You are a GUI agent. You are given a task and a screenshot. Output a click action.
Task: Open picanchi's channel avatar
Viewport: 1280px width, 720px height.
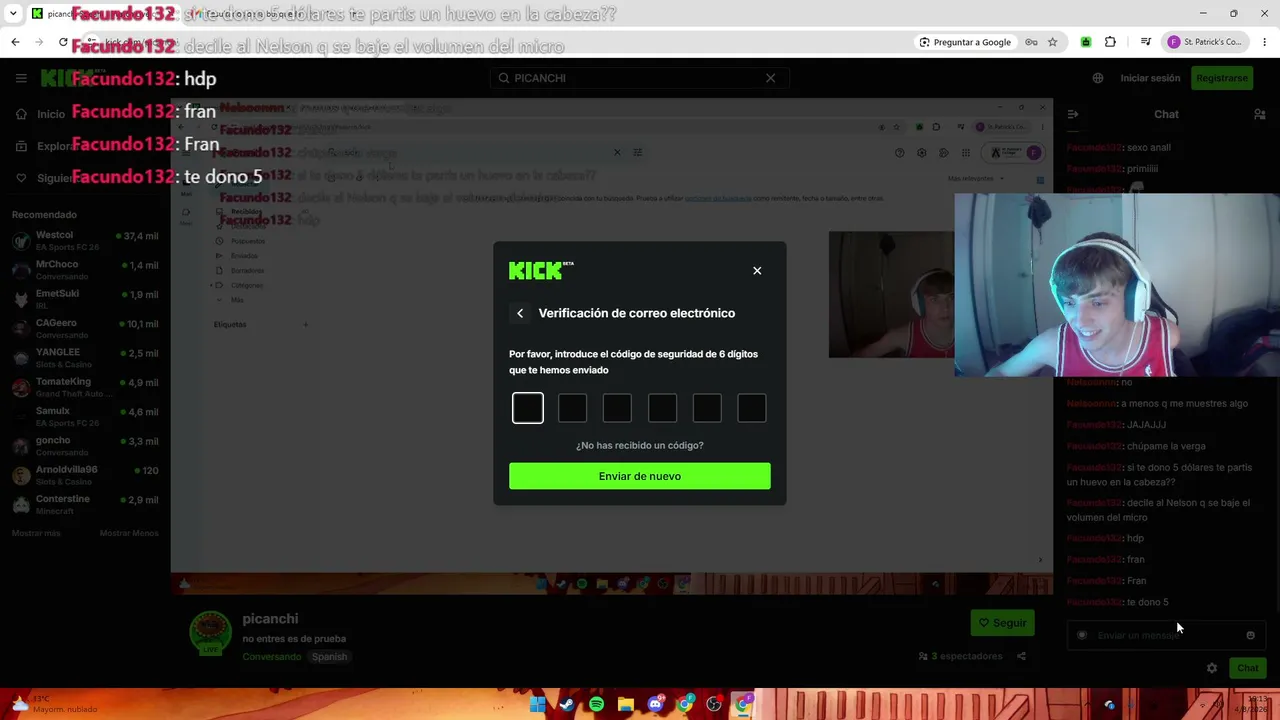[x=210, y=633]
